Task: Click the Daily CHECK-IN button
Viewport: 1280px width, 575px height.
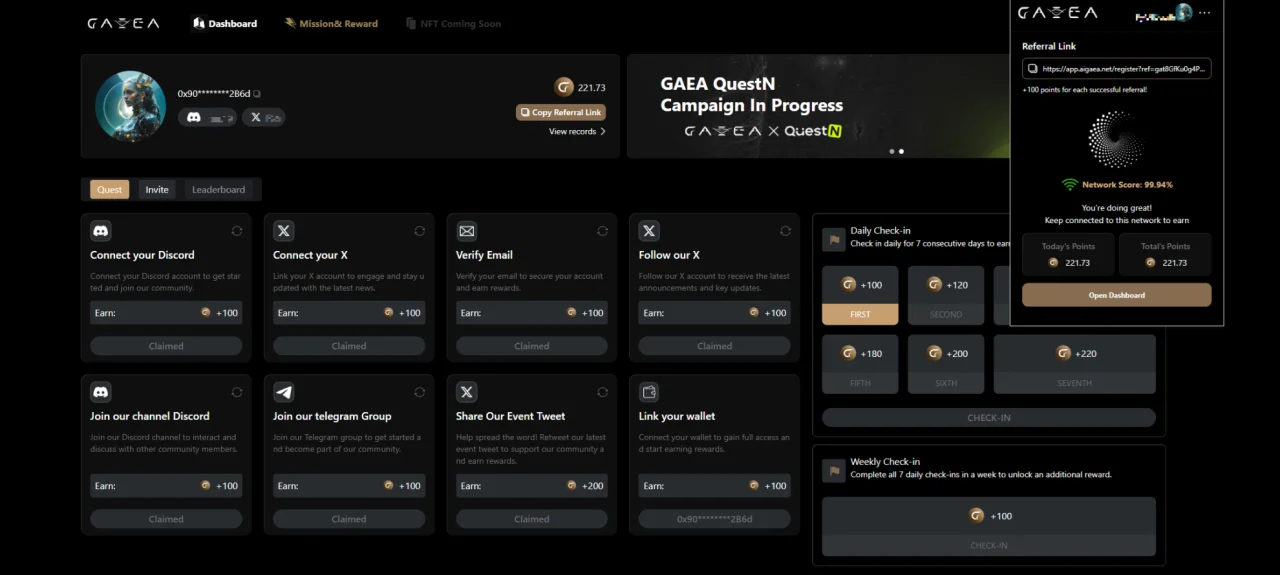Action: 989,418
